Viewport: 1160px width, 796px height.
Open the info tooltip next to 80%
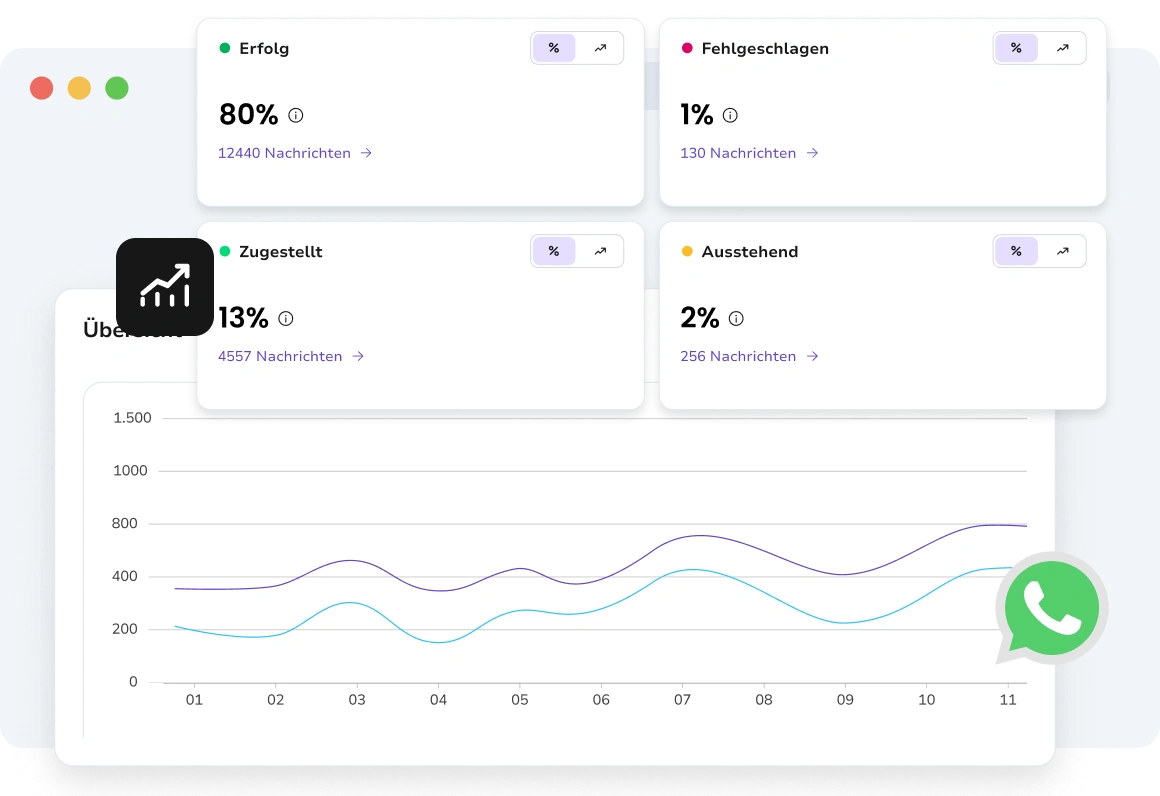point(295,115)
